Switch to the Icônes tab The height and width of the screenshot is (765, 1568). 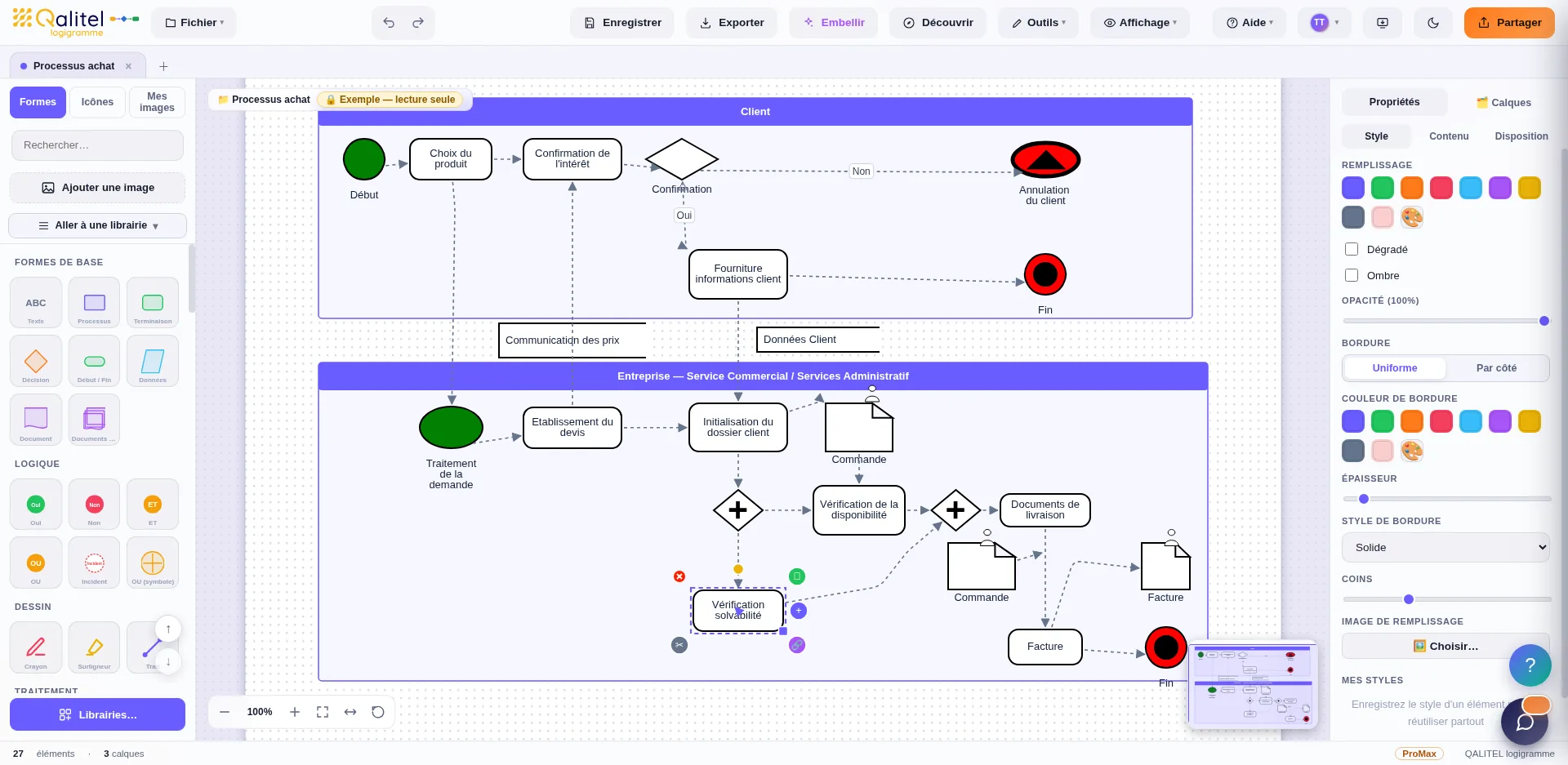tap(97, 102)
